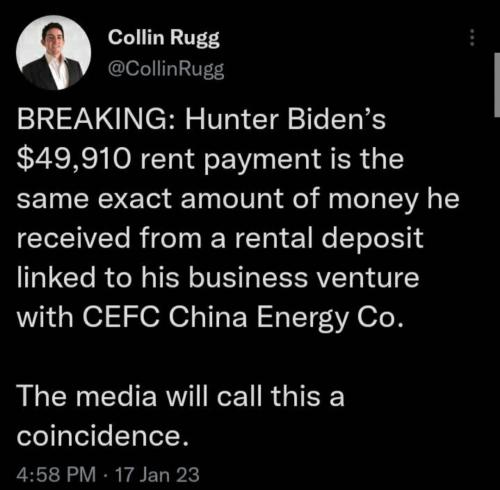This screenshot has height=490, width=500.
Task: Click the Hunter Biden's name text
Action: coord(285,119)
